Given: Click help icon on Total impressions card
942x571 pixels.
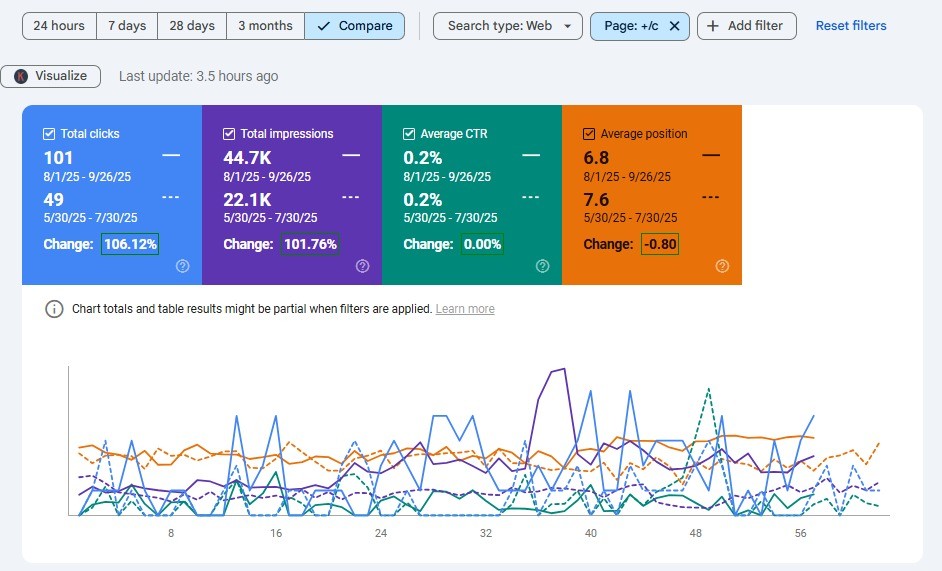Looking at the screenshot, I should point(362,266).
